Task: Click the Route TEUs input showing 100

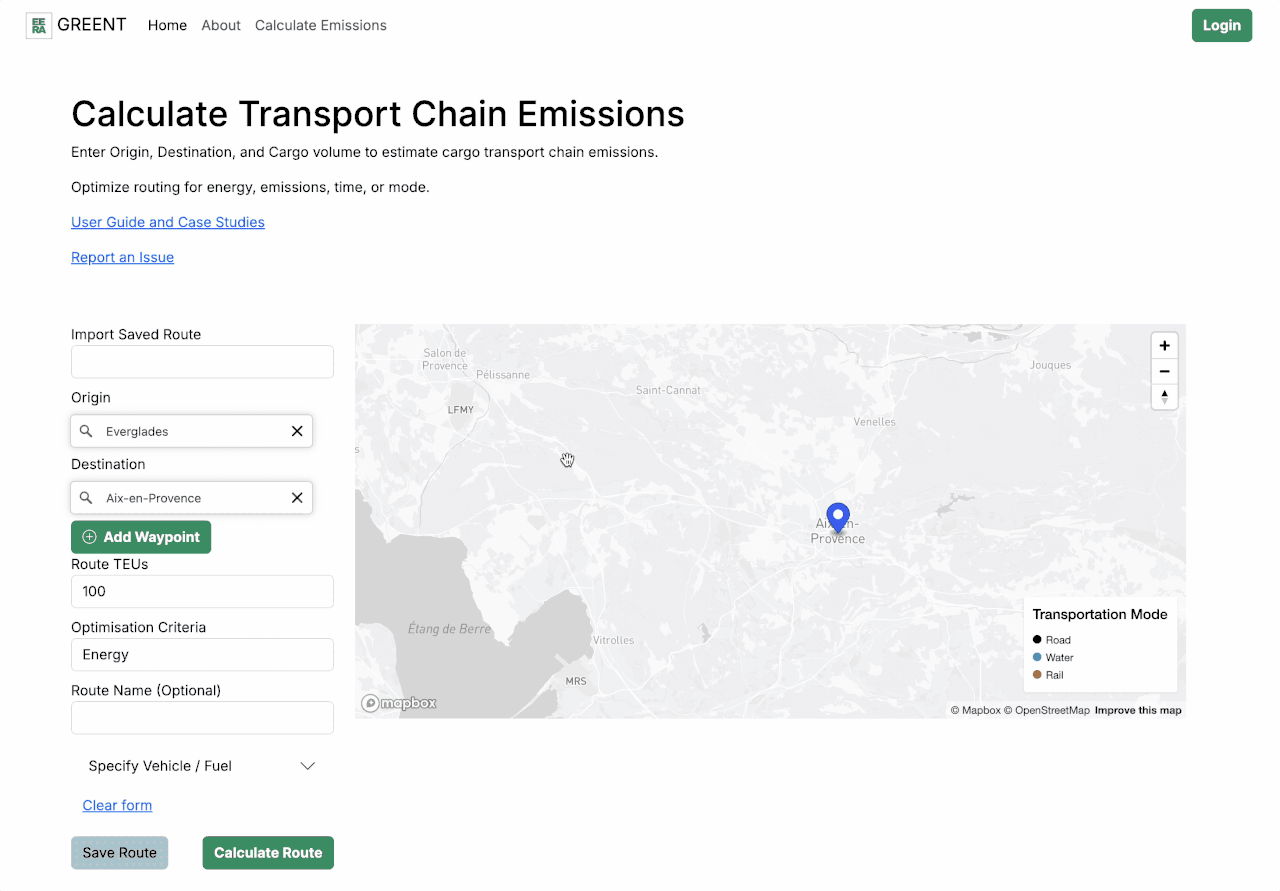Action: pyautogui.click(x=202, y=591)
